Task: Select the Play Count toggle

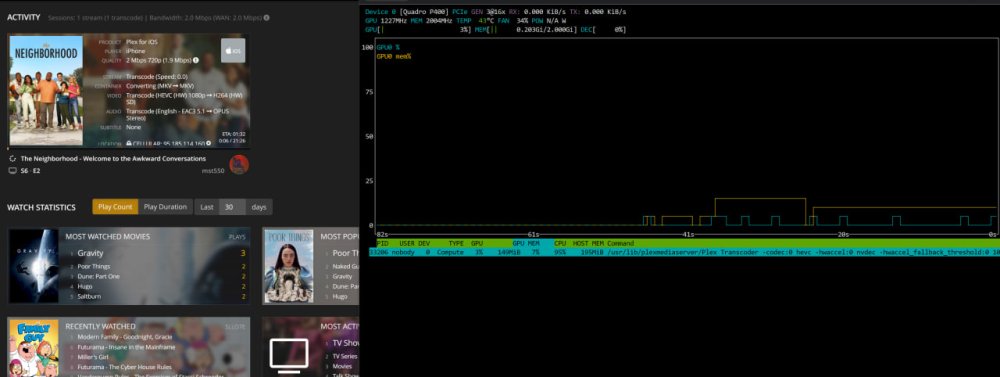Action: pos(115,207)
